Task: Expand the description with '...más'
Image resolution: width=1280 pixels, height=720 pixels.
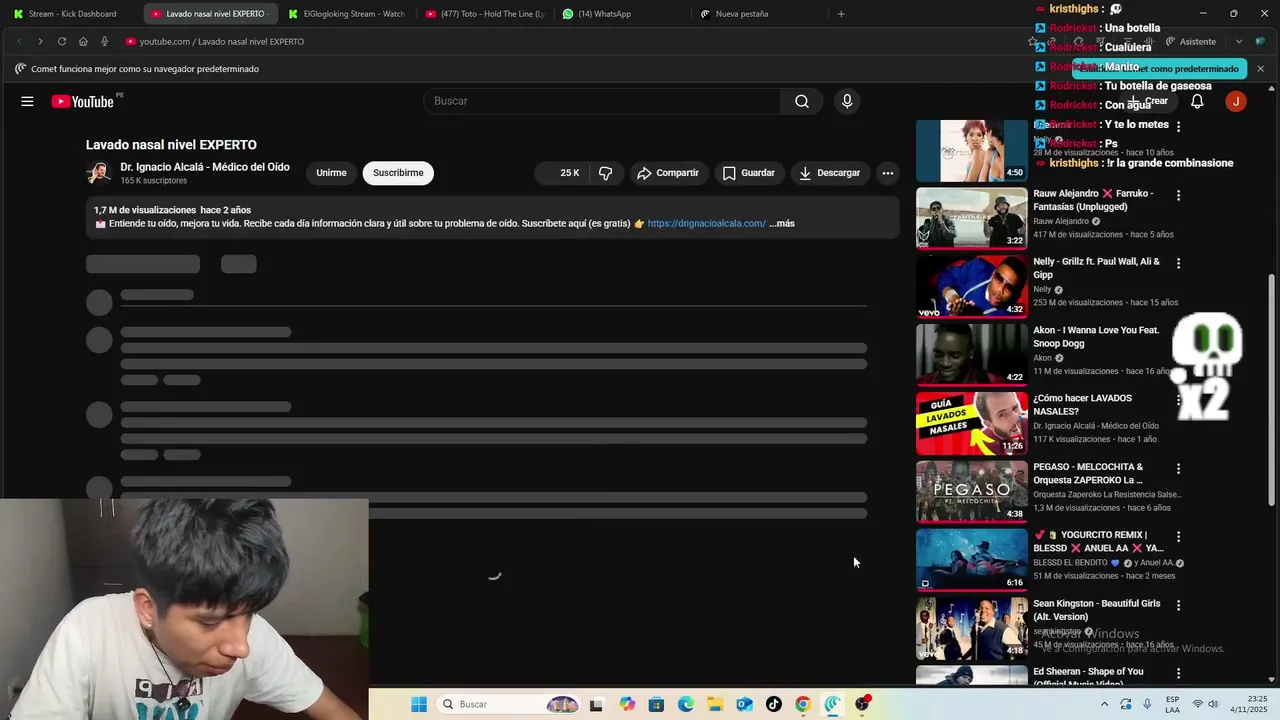Action: tap(782, 224)
